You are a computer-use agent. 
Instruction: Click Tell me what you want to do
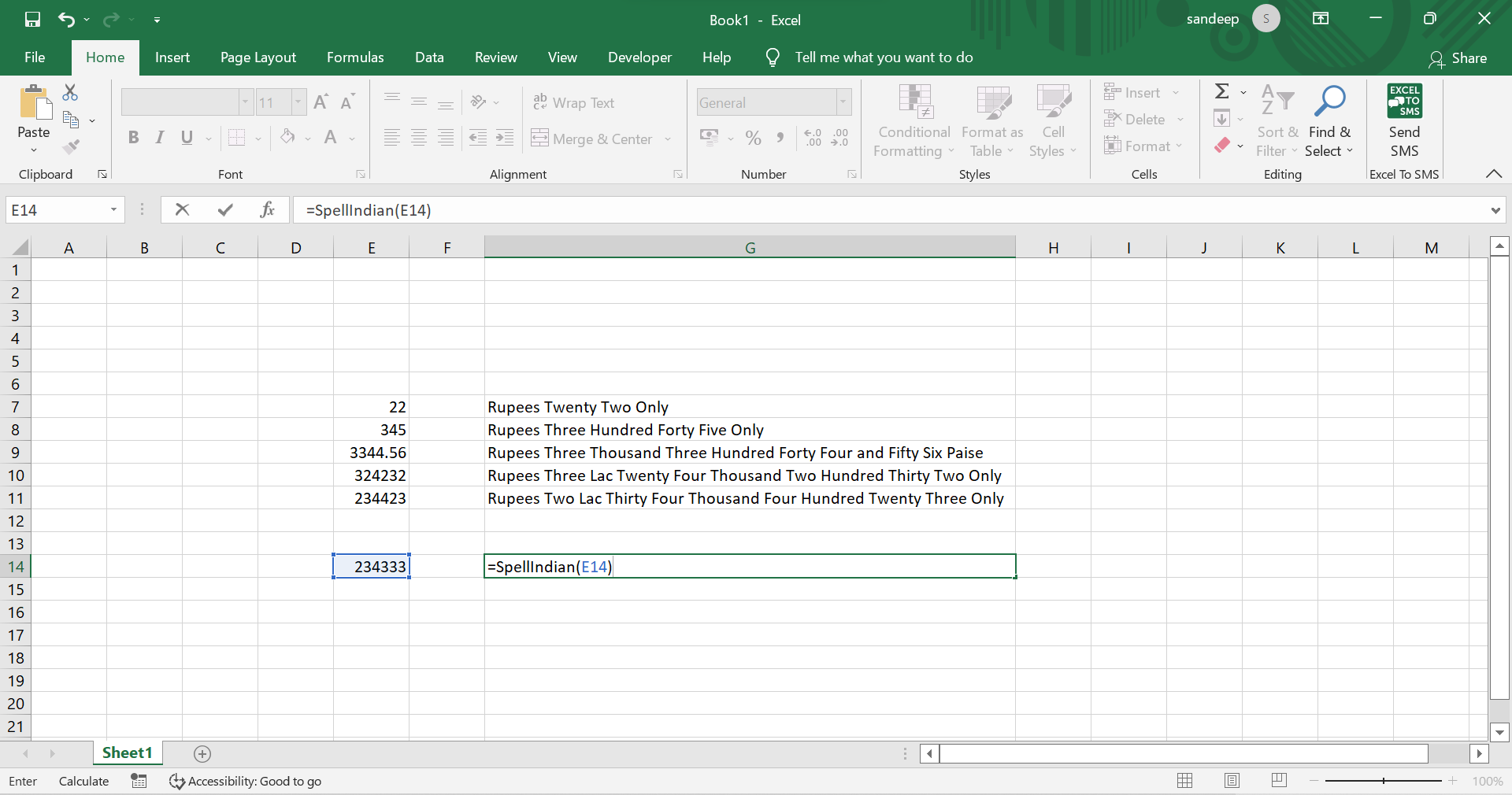pyautogui.click(x=884, y=57)
